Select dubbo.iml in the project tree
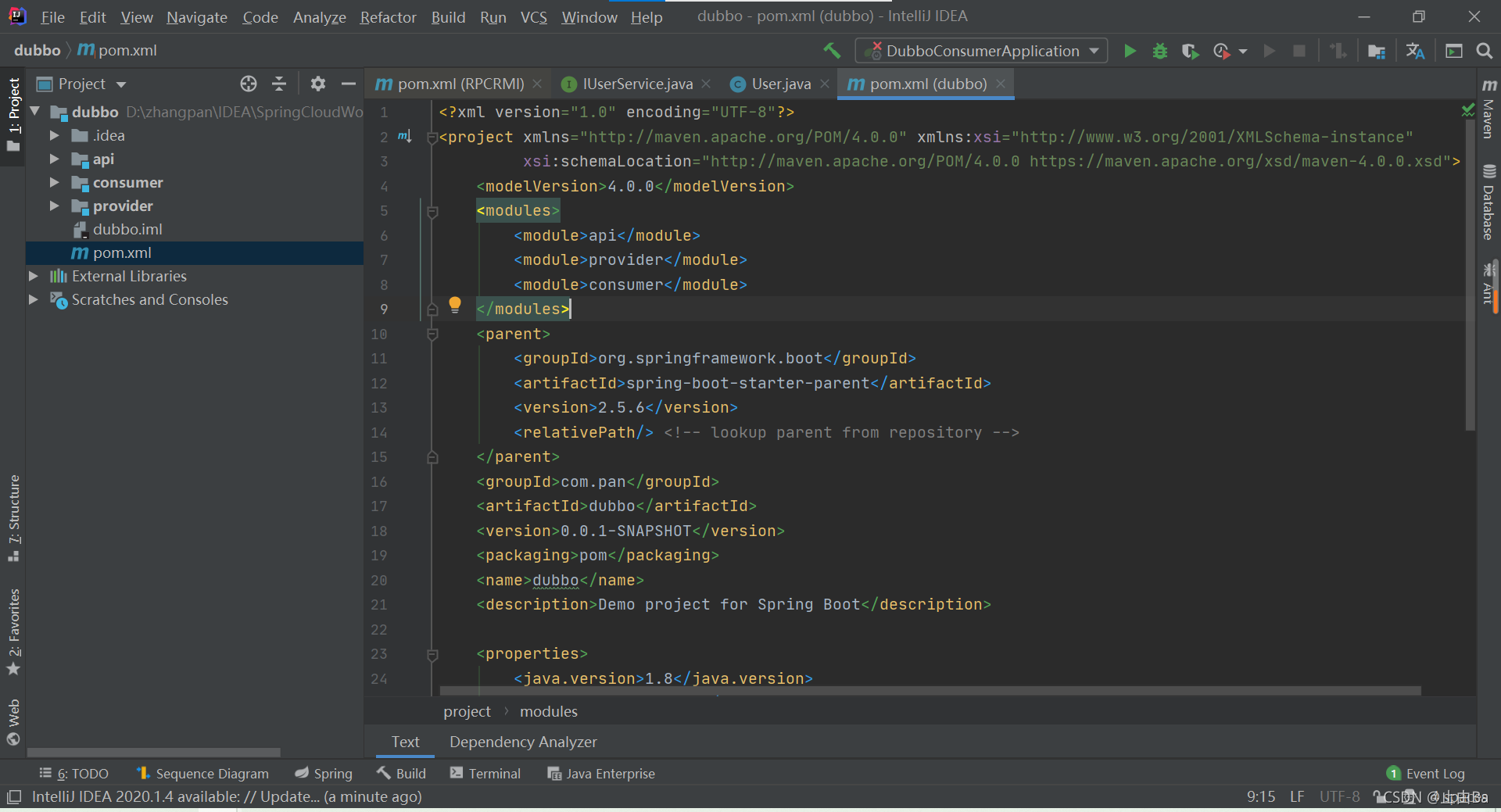 127,229
